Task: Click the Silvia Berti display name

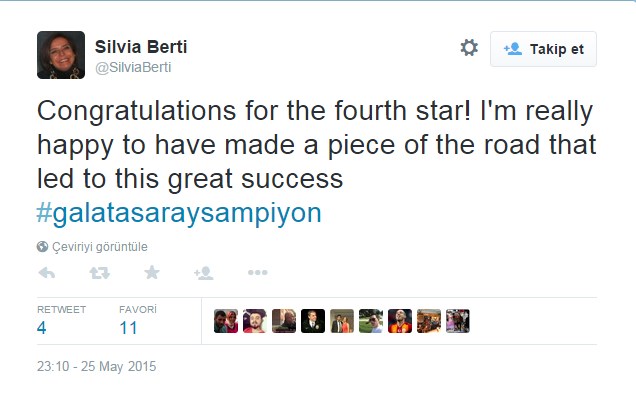Action: point(139,45)
